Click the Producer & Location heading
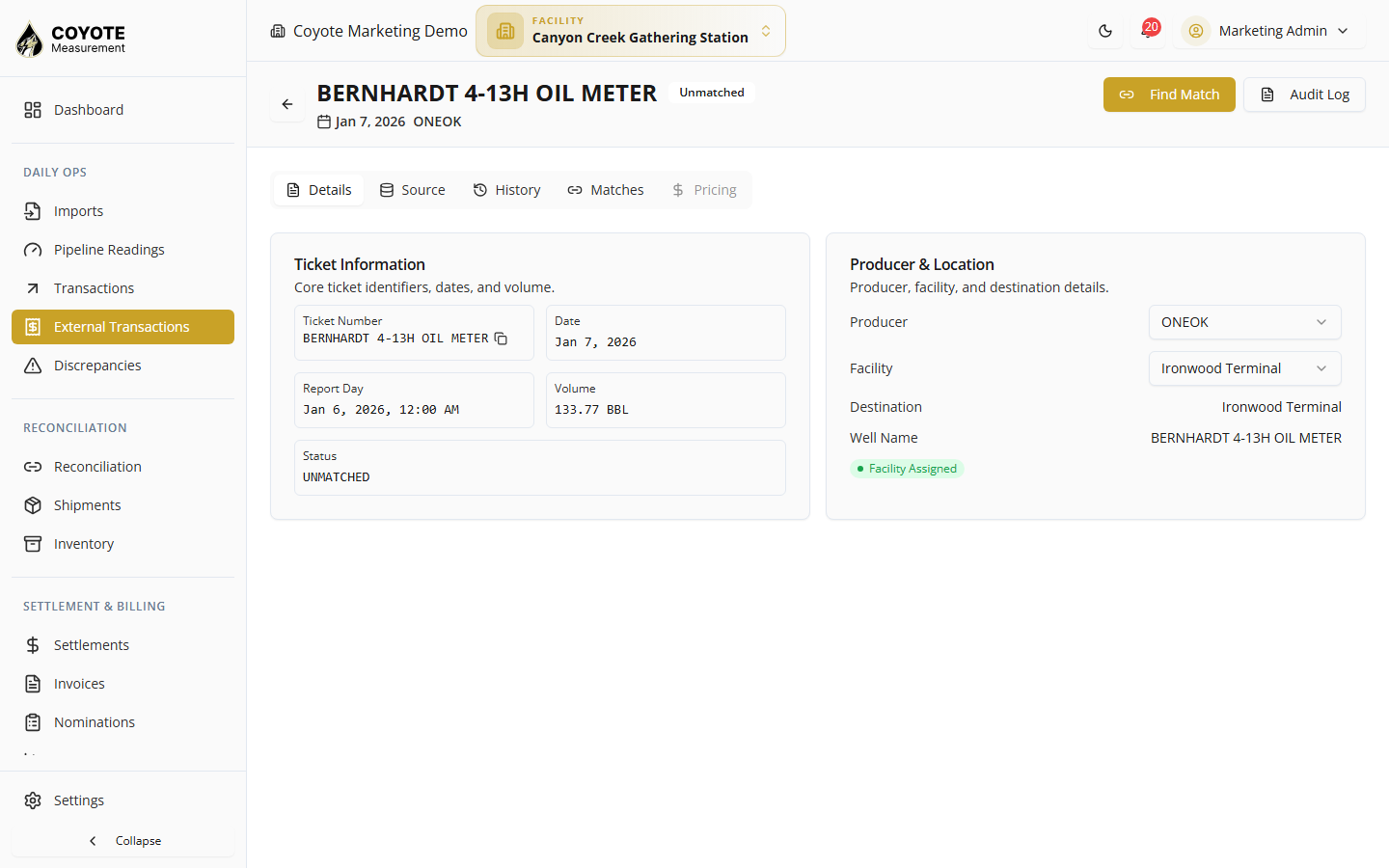The height and width of the screenshot is (868, 1389). click(922, 264)
